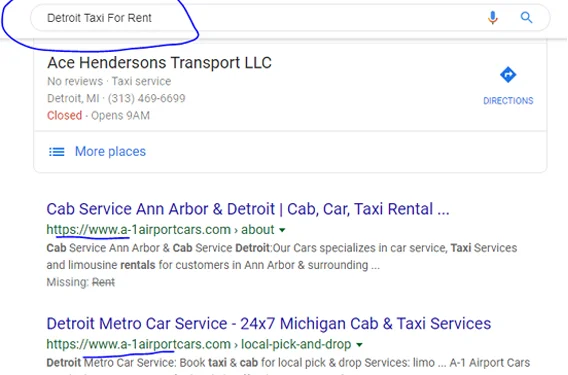Click the Closed hours status text

tap(64, 116)
